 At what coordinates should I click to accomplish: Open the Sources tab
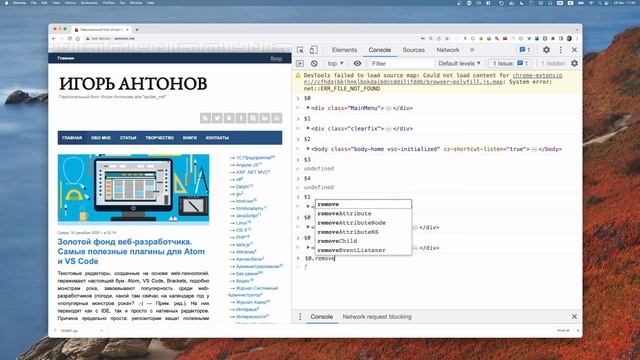coord(413,50)
